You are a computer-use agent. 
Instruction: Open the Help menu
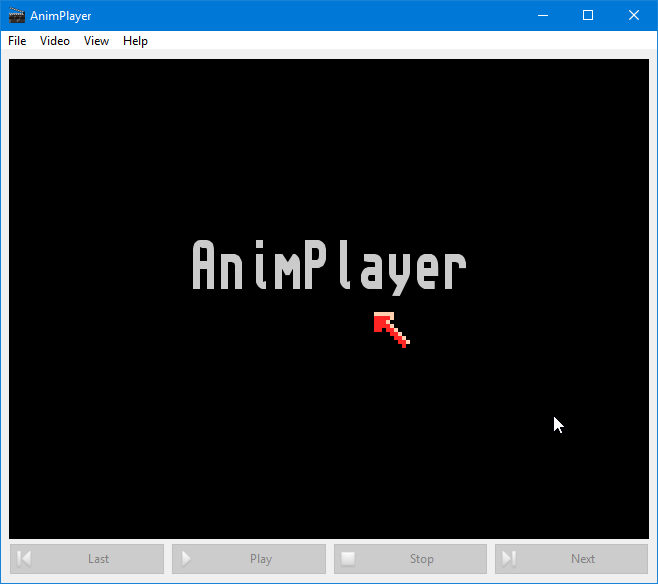point(135,41)
